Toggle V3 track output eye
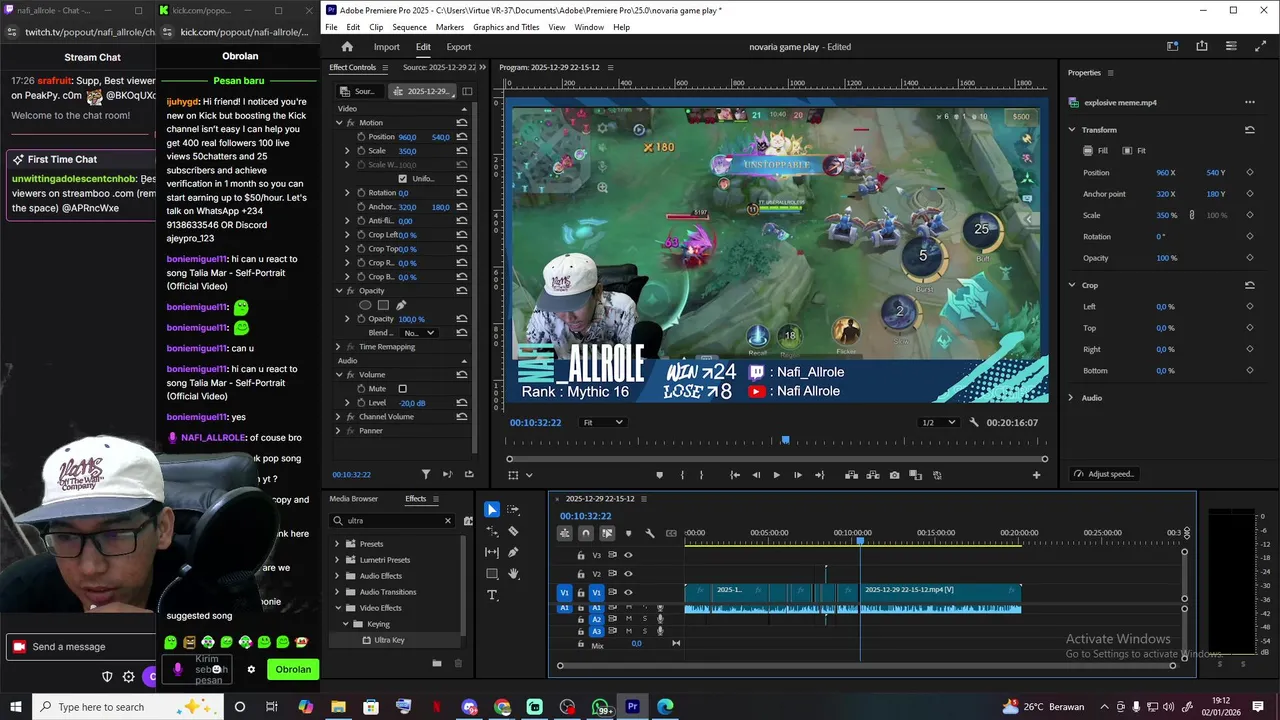Screen dimensions: 1280x720 pyautogui.click(x=628, y=555)
